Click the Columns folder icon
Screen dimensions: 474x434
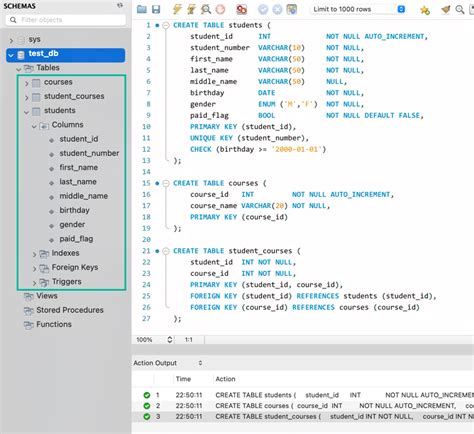44,126
